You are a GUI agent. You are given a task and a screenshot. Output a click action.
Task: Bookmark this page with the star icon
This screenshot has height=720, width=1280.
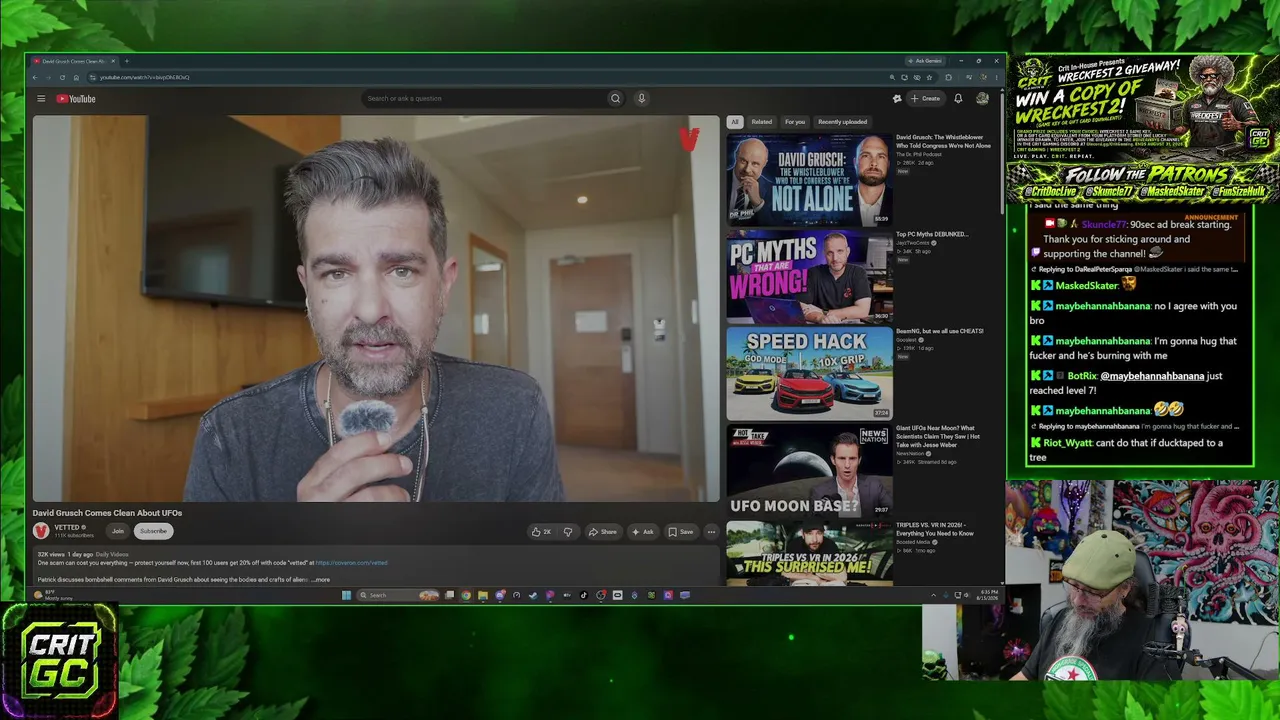pyautogui.click(x=929, y=77)
